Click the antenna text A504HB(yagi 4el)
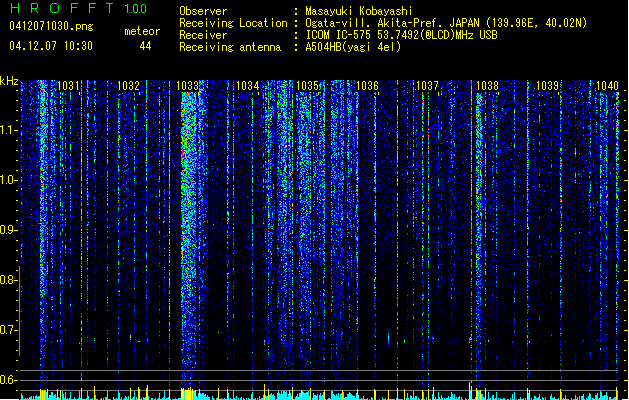 353,47
